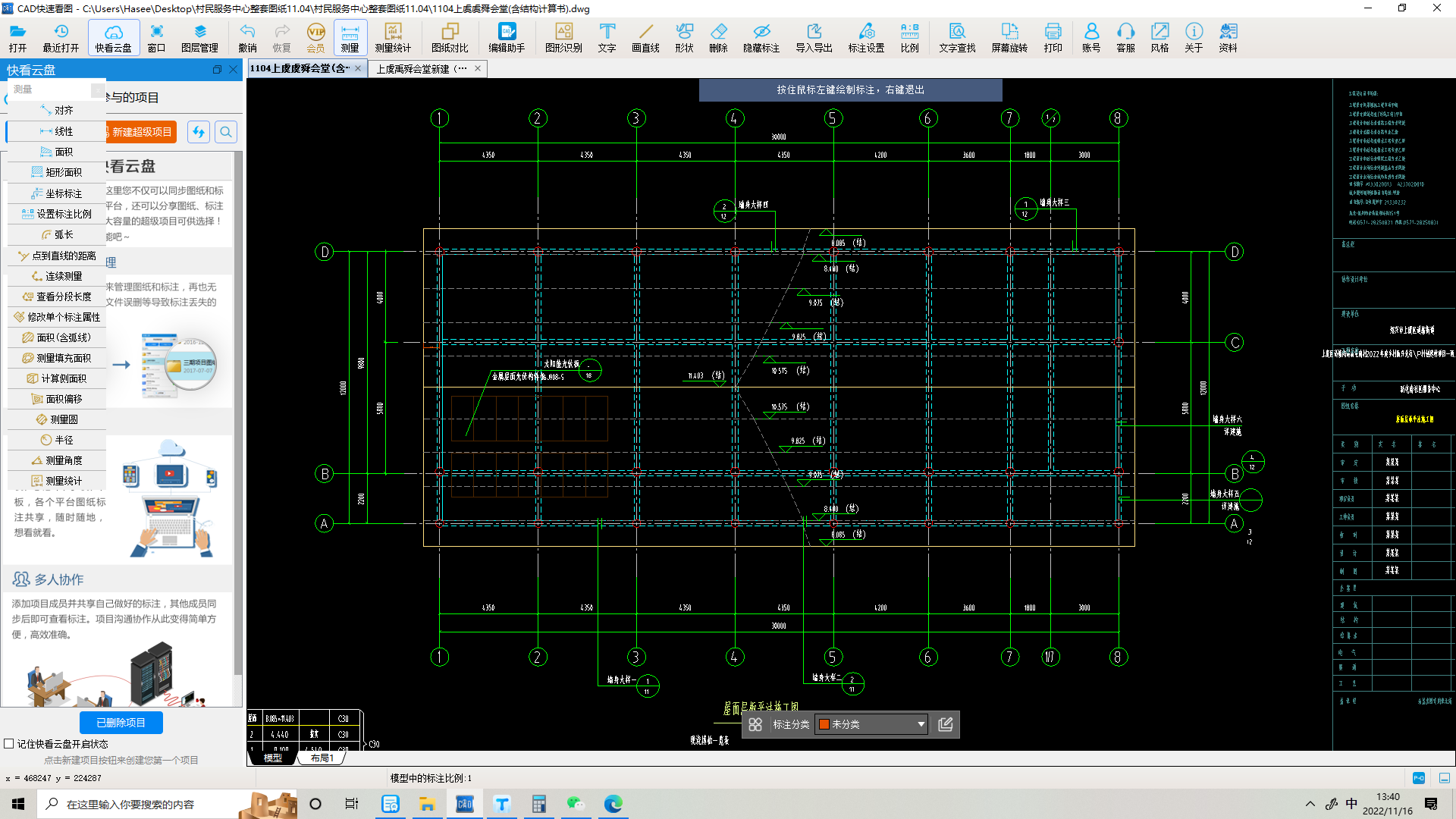Toggle the 快看云盘 cloud disk icon

(113, 37)
